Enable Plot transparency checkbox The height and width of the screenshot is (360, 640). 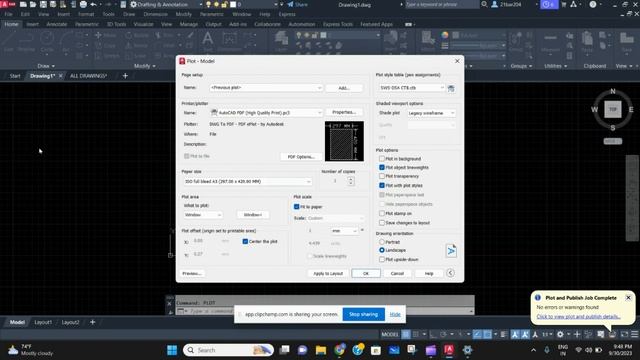[x=382, y=176]
